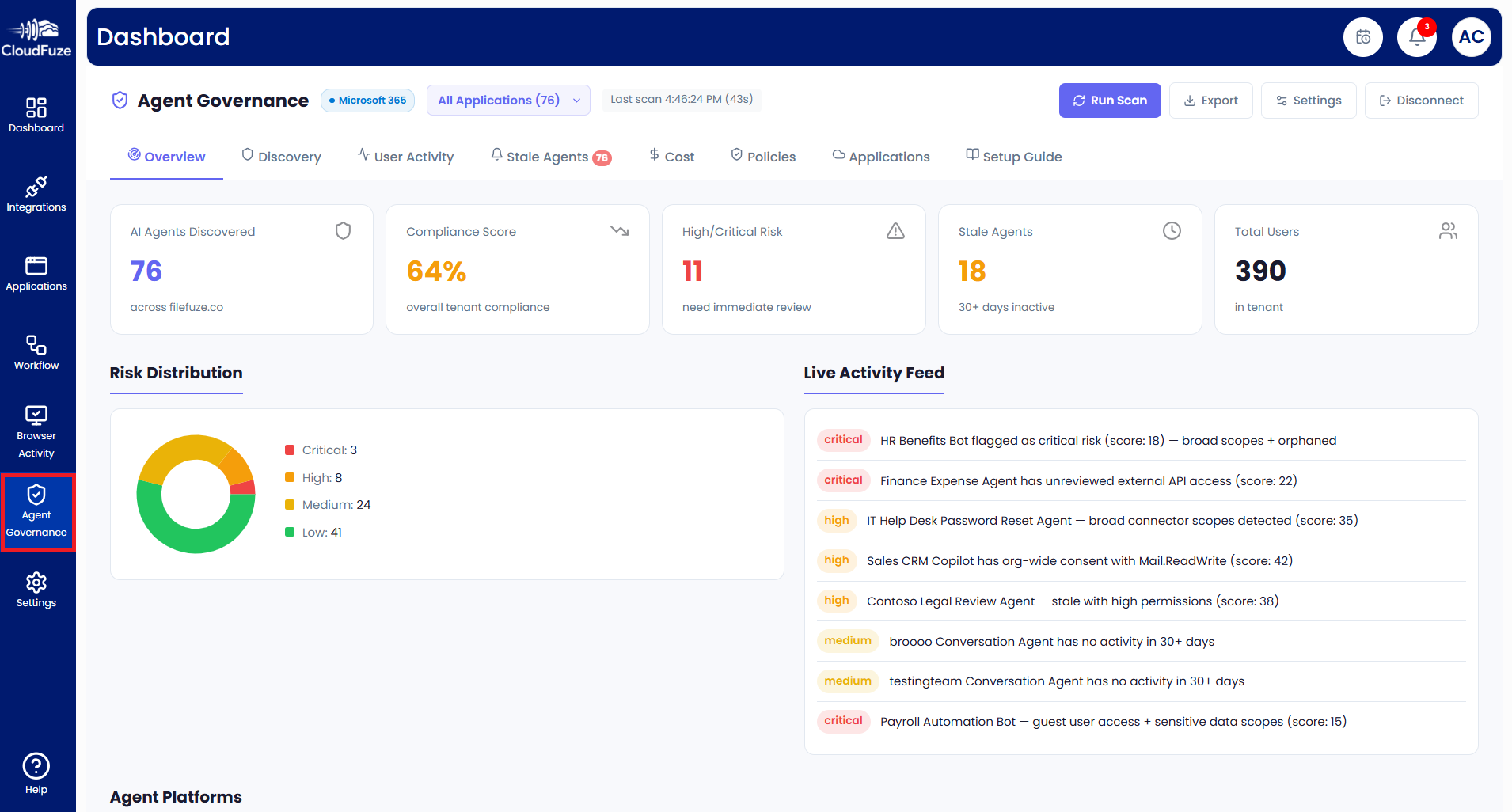
Task: Switch to the User Activity tab
Action: pyautogui.click(x=405, y=157)
